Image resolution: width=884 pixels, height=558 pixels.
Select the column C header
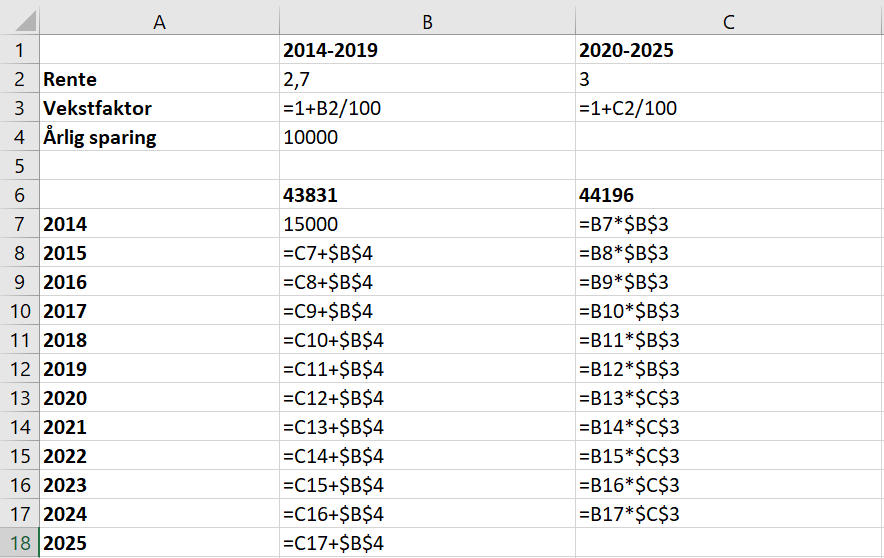click(x=729, y=21)
